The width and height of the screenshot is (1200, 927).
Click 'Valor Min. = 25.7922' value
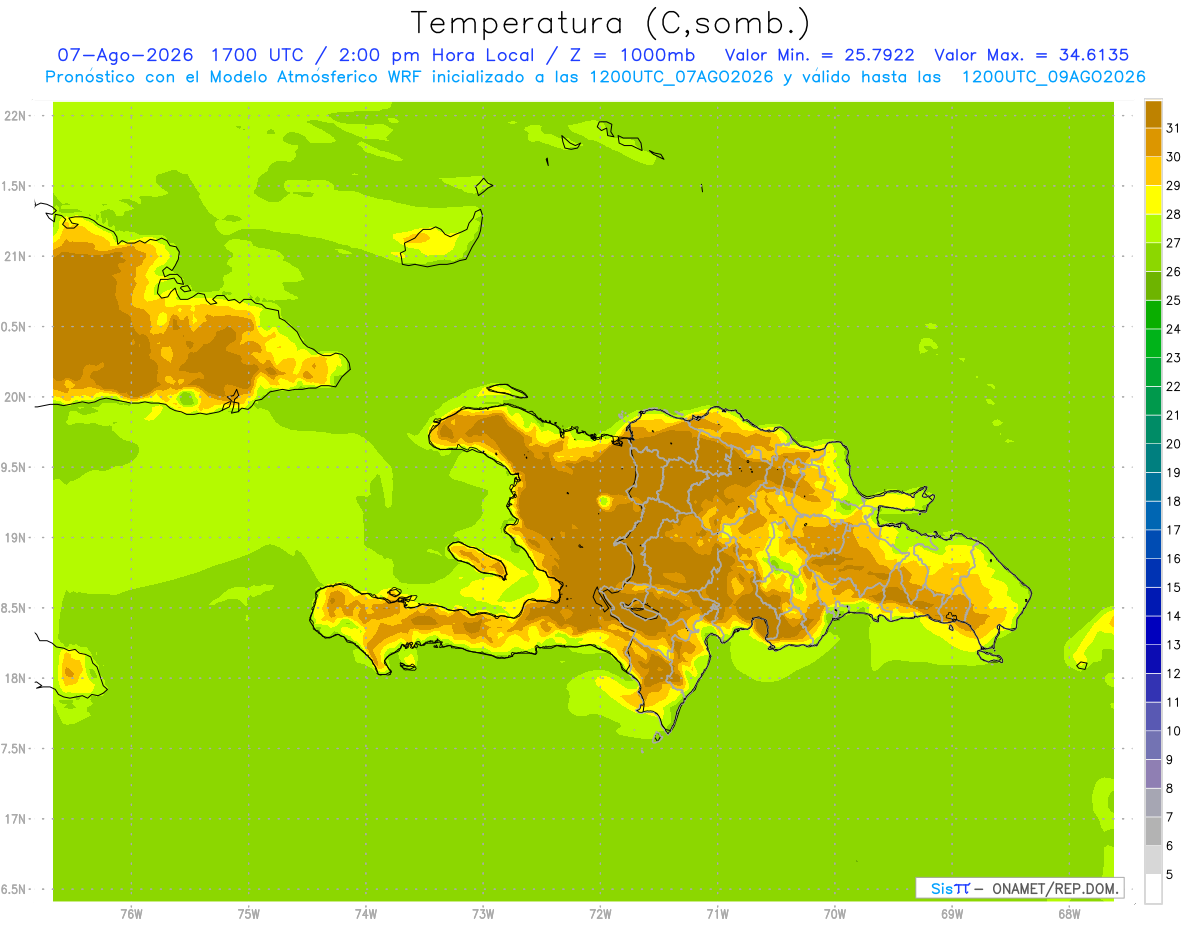pos(819,55)
